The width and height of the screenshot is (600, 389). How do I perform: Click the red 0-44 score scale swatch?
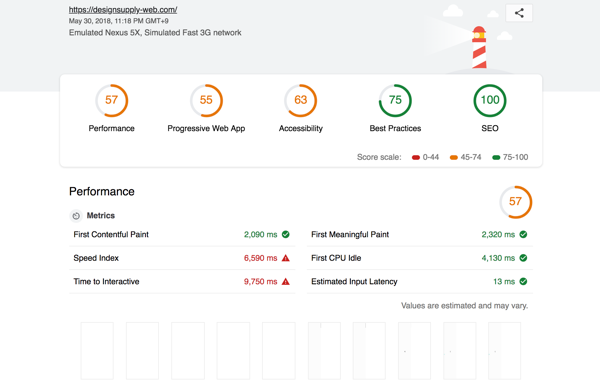pyautogui.click(x=416, y=158)
